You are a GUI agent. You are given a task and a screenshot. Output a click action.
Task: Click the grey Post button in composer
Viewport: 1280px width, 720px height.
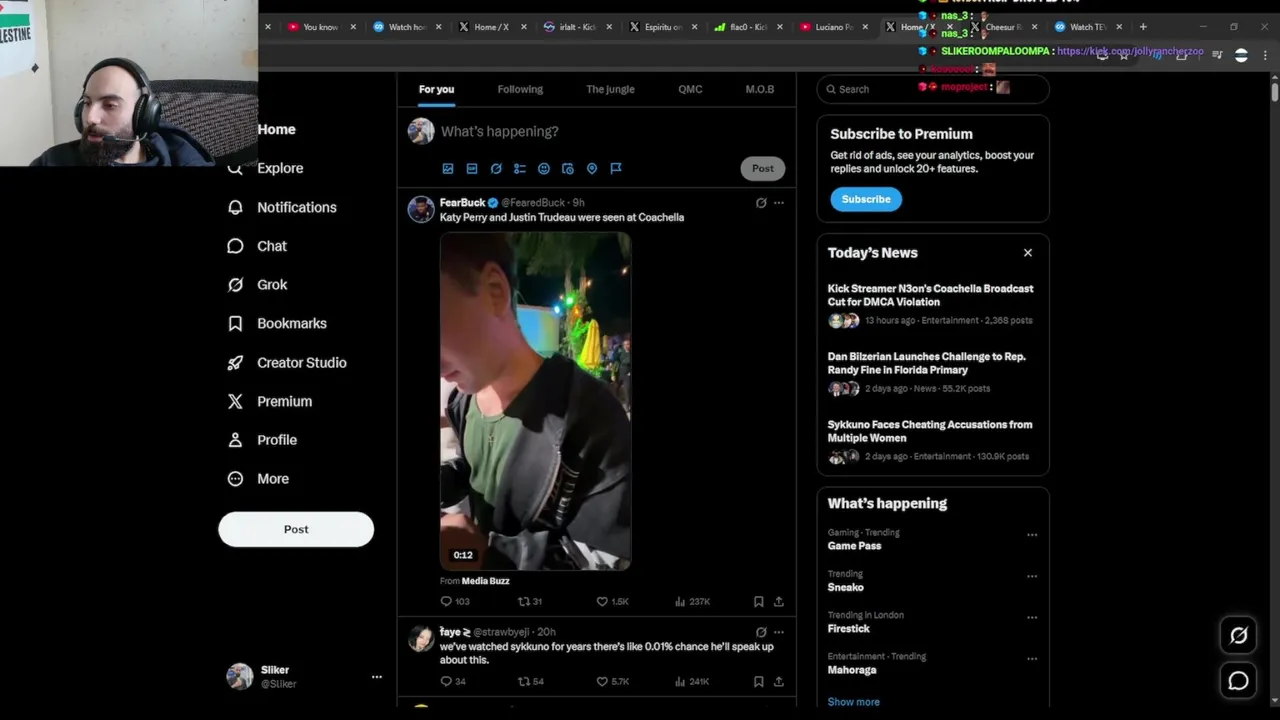pyautogui.click(x=763, y=168)
